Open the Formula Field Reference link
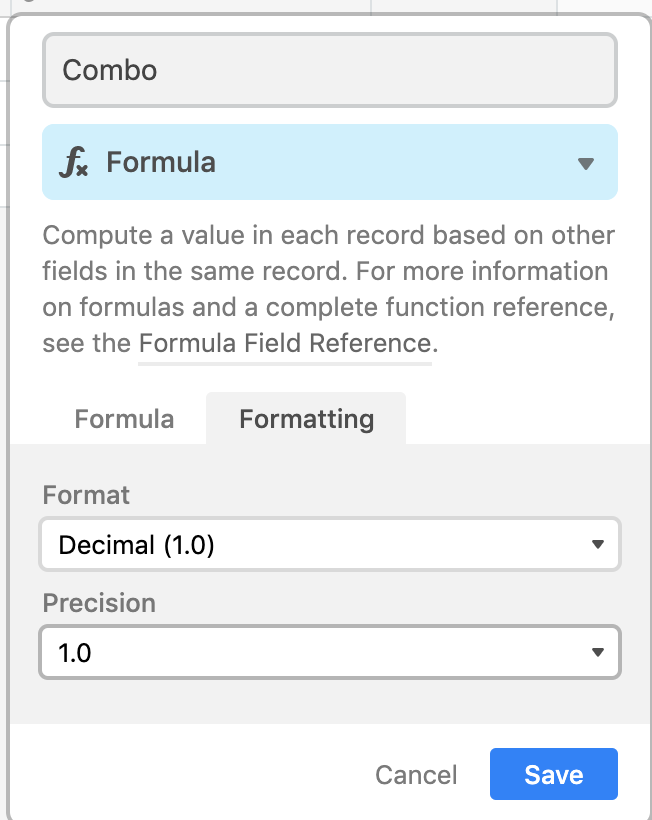 [285, 344]
